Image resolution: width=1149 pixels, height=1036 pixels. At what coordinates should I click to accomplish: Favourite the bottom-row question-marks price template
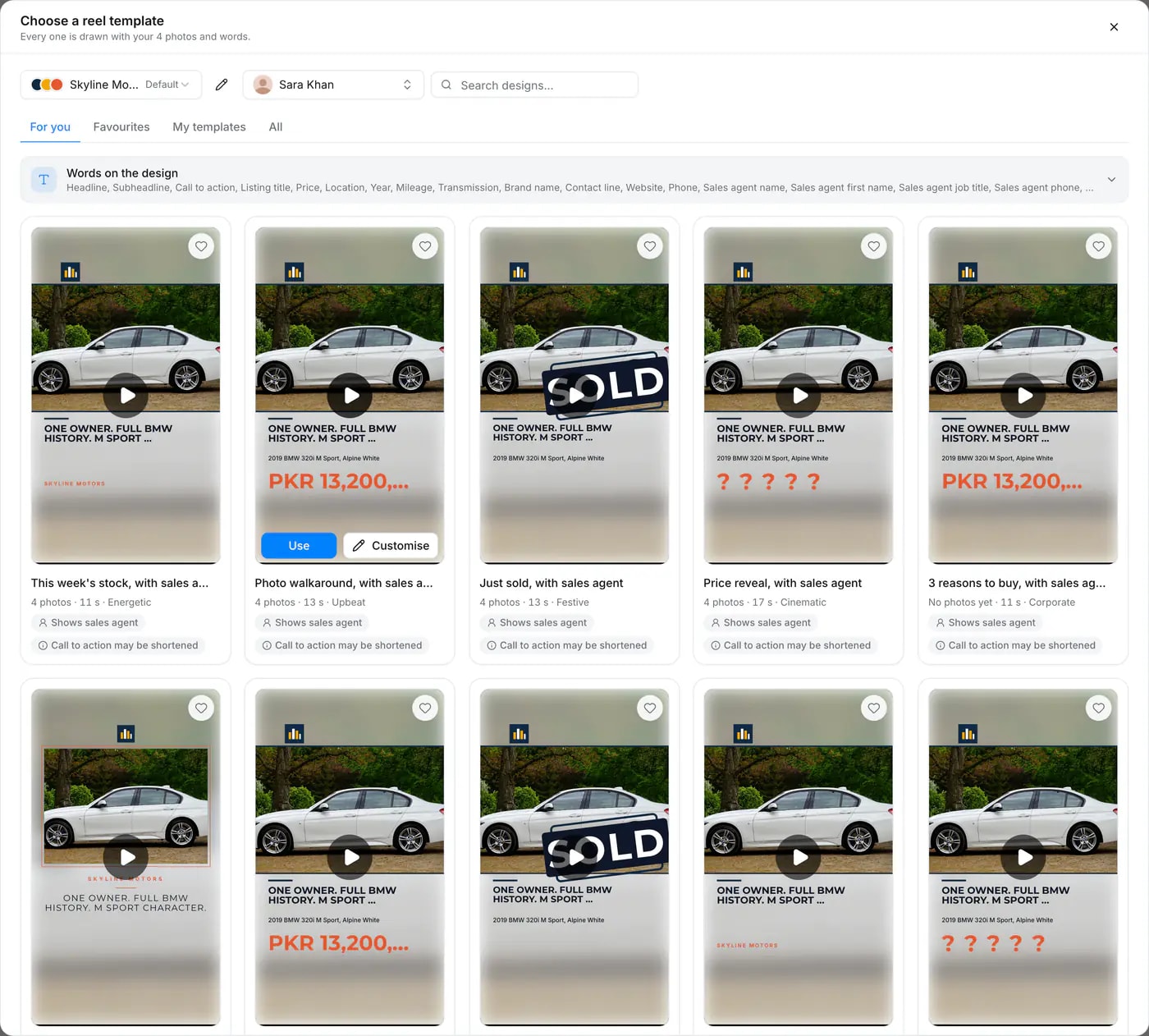pos(1098,708)
